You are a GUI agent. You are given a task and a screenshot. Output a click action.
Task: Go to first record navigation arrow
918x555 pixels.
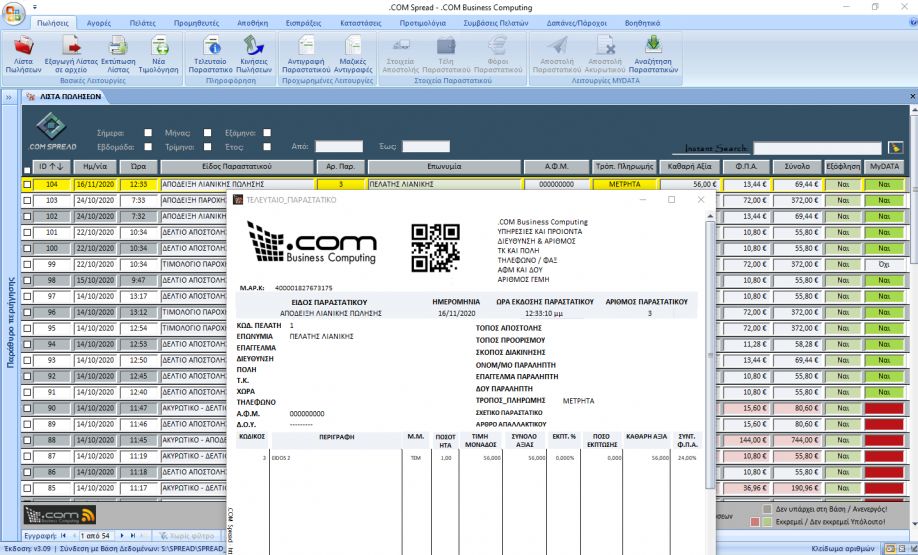pos(63,536)
